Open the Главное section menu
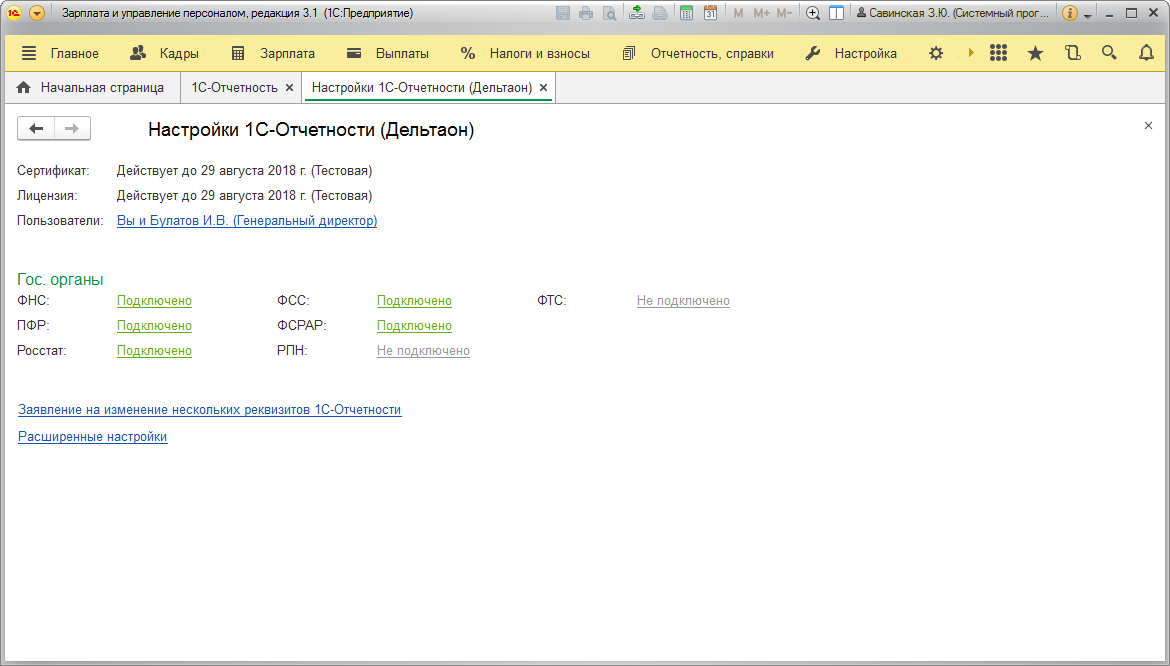Image resolution: width=1170 pixels, height=666 pixels. pyautogui.click(x=60, y=53)
